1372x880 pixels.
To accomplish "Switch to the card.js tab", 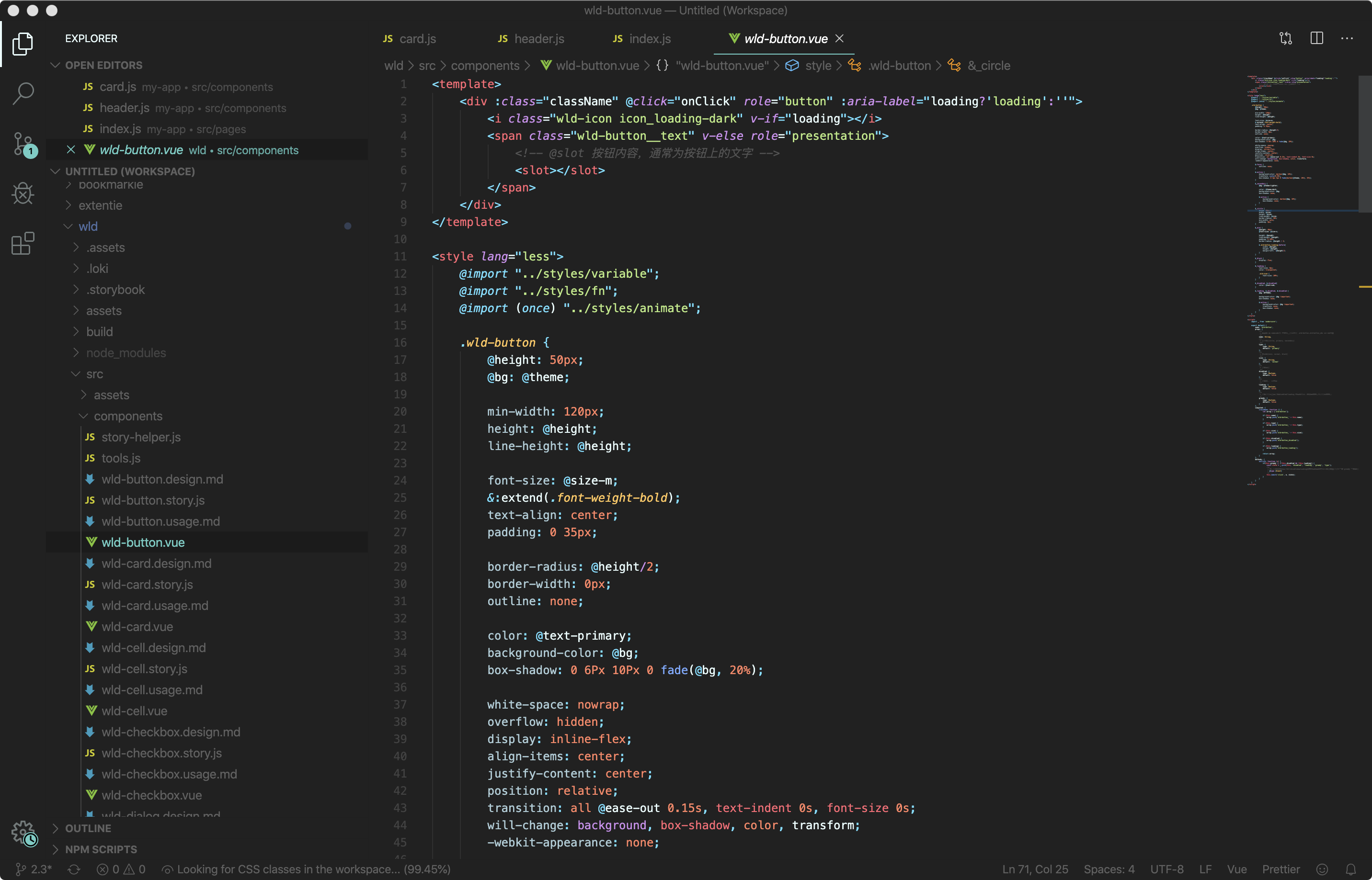I will [417, 39].
